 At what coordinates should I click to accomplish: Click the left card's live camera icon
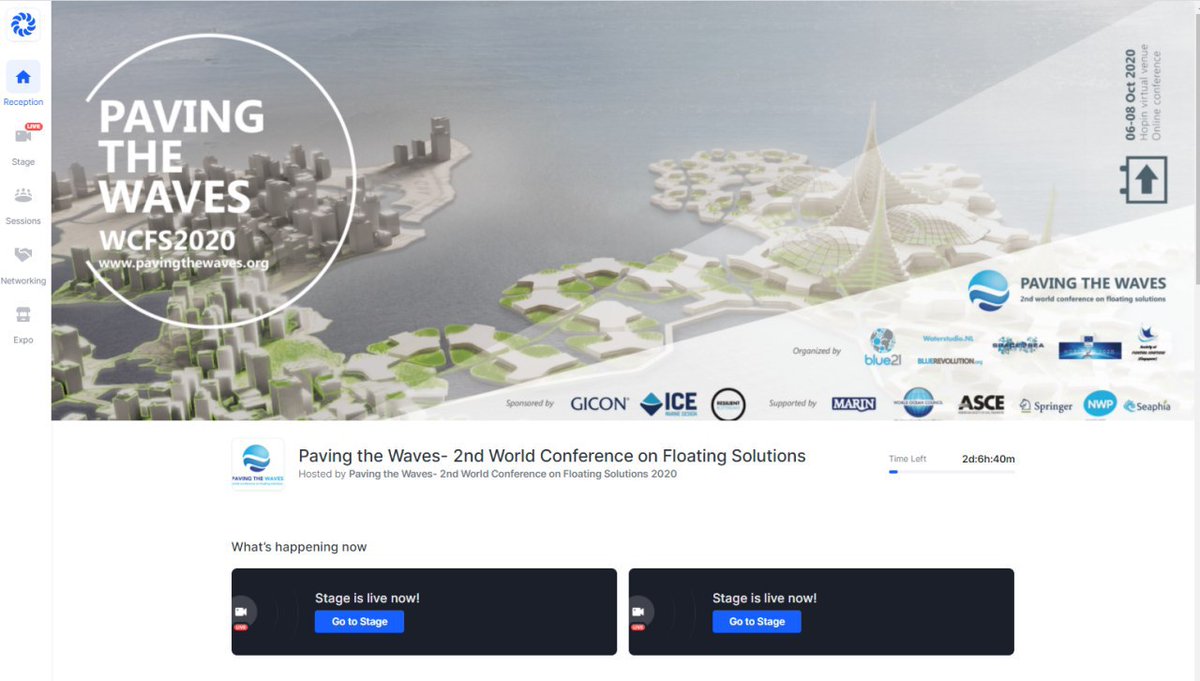point(241,612)
